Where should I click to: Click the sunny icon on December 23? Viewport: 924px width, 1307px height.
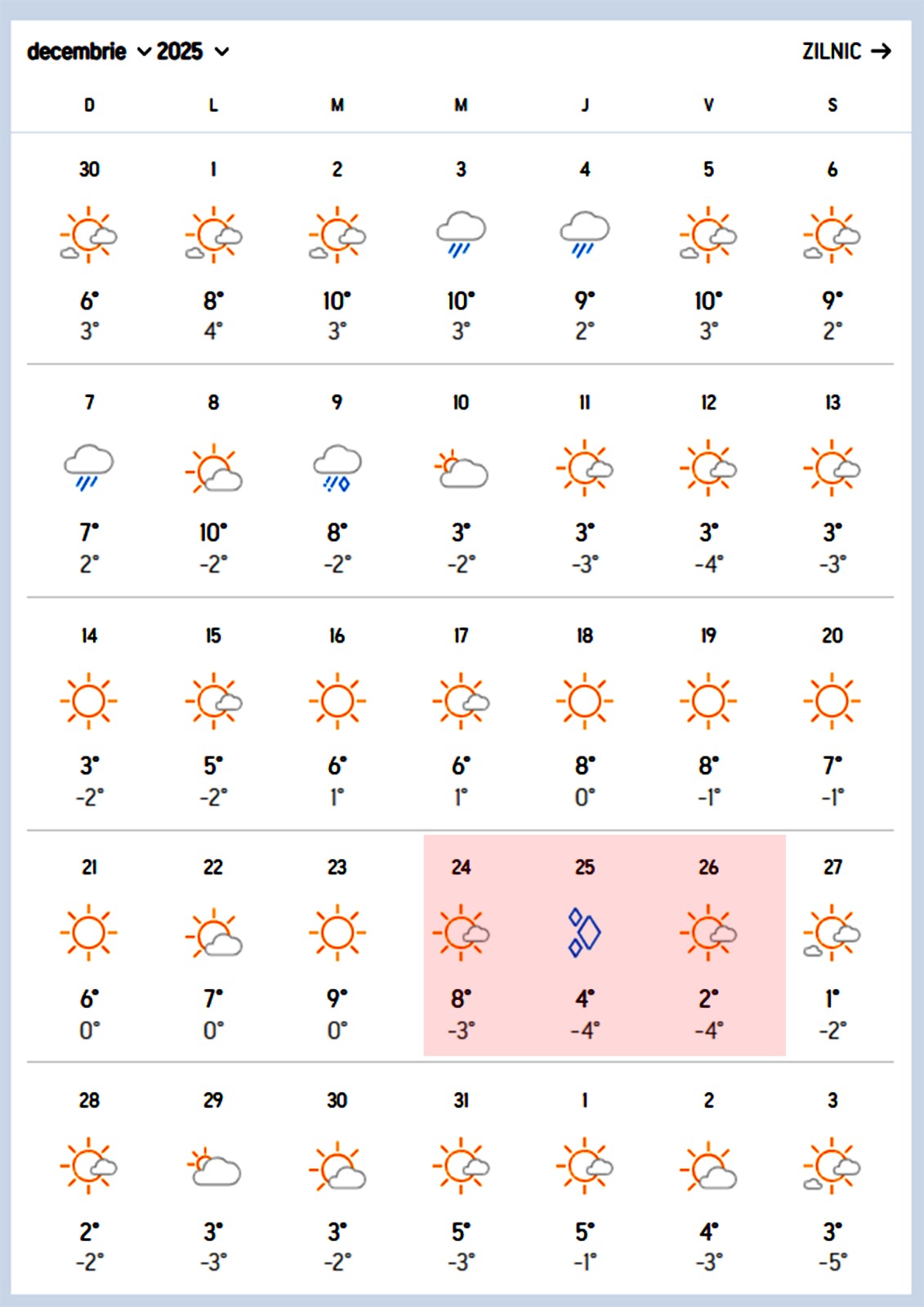click(337, 933)
